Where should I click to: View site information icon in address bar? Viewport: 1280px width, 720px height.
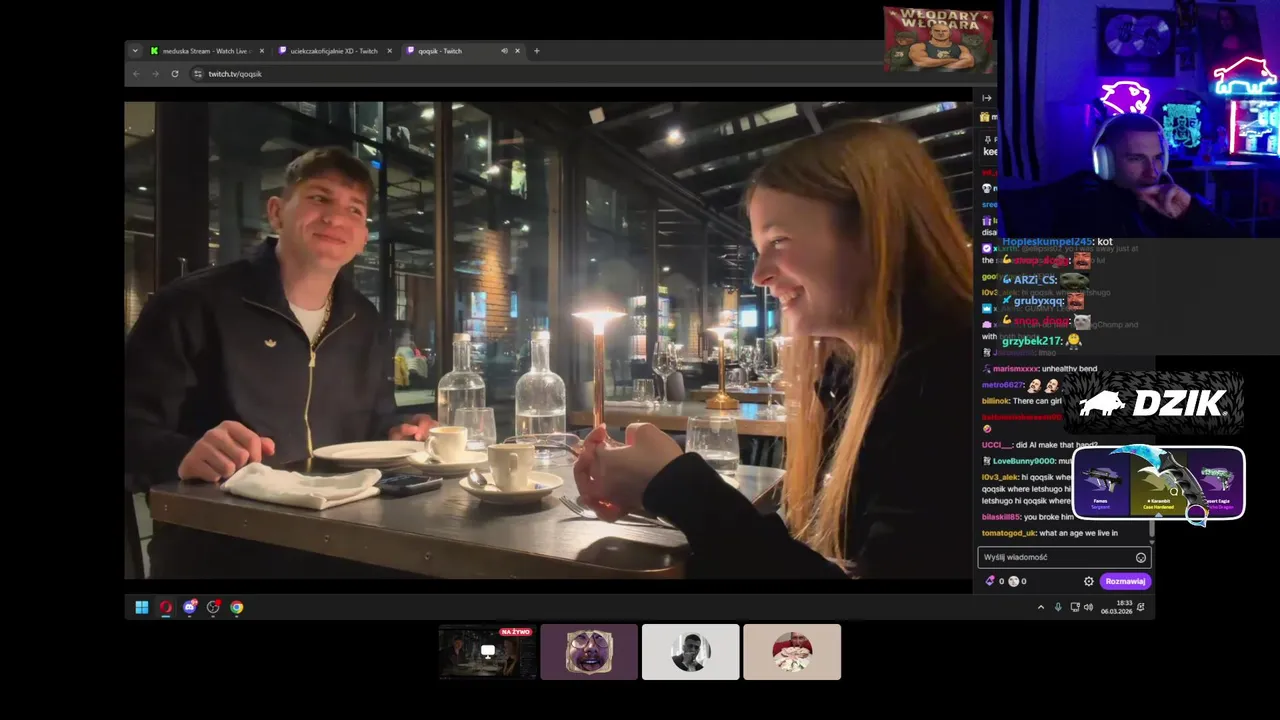coord(198,74)
